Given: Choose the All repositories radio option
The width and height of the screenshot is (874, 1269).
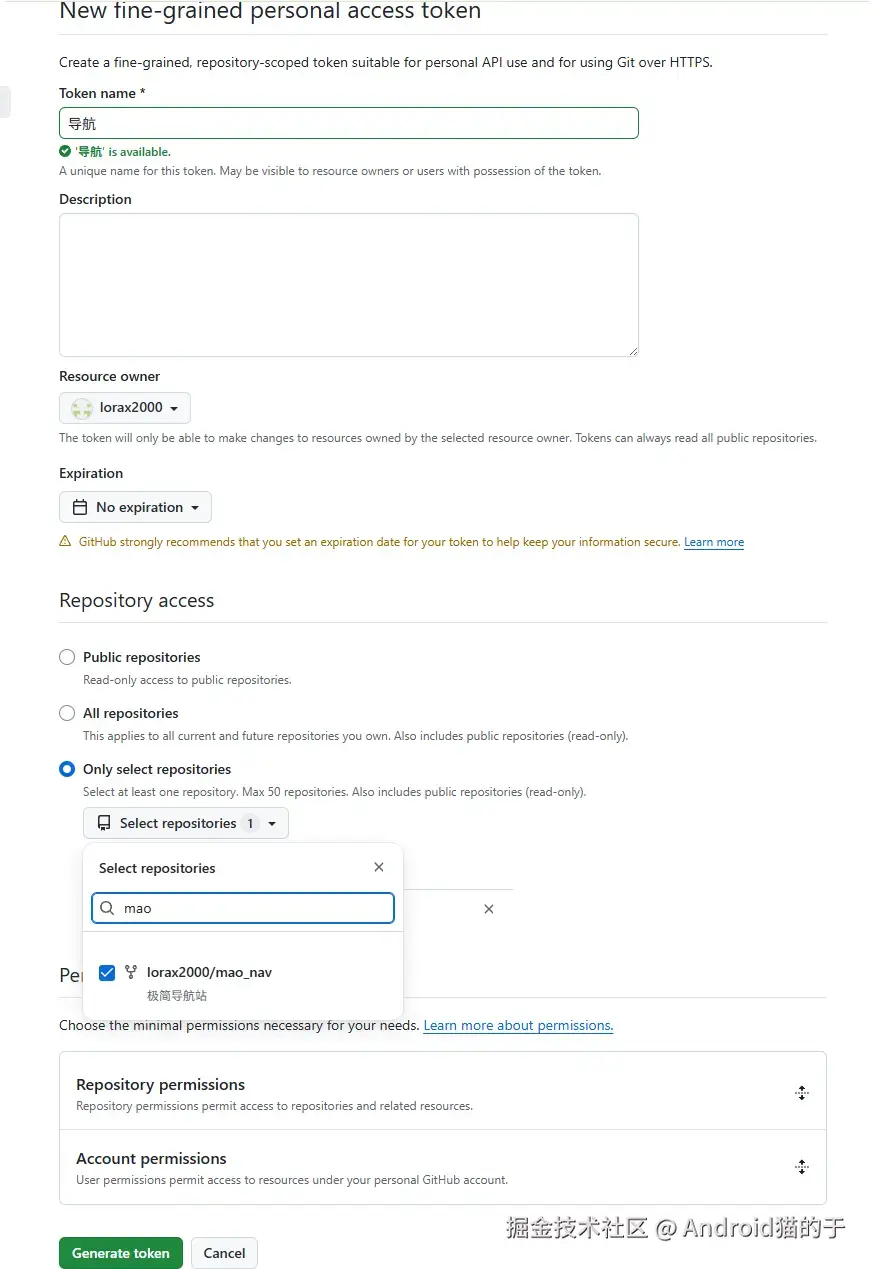Looking at the screenshot, I should pos(67,713).
